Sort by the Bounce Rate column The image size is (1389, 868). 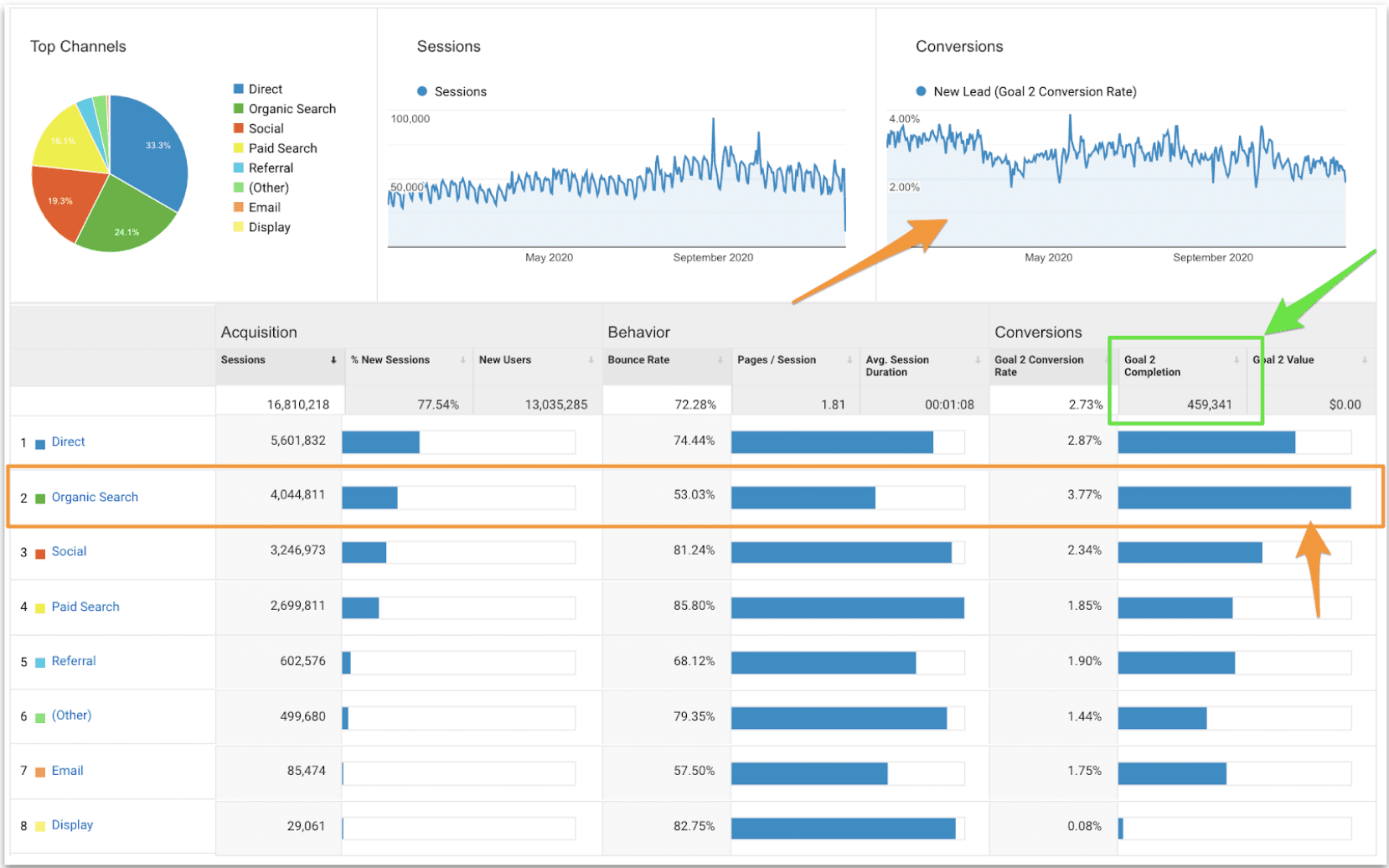click(x=638, y=360)
